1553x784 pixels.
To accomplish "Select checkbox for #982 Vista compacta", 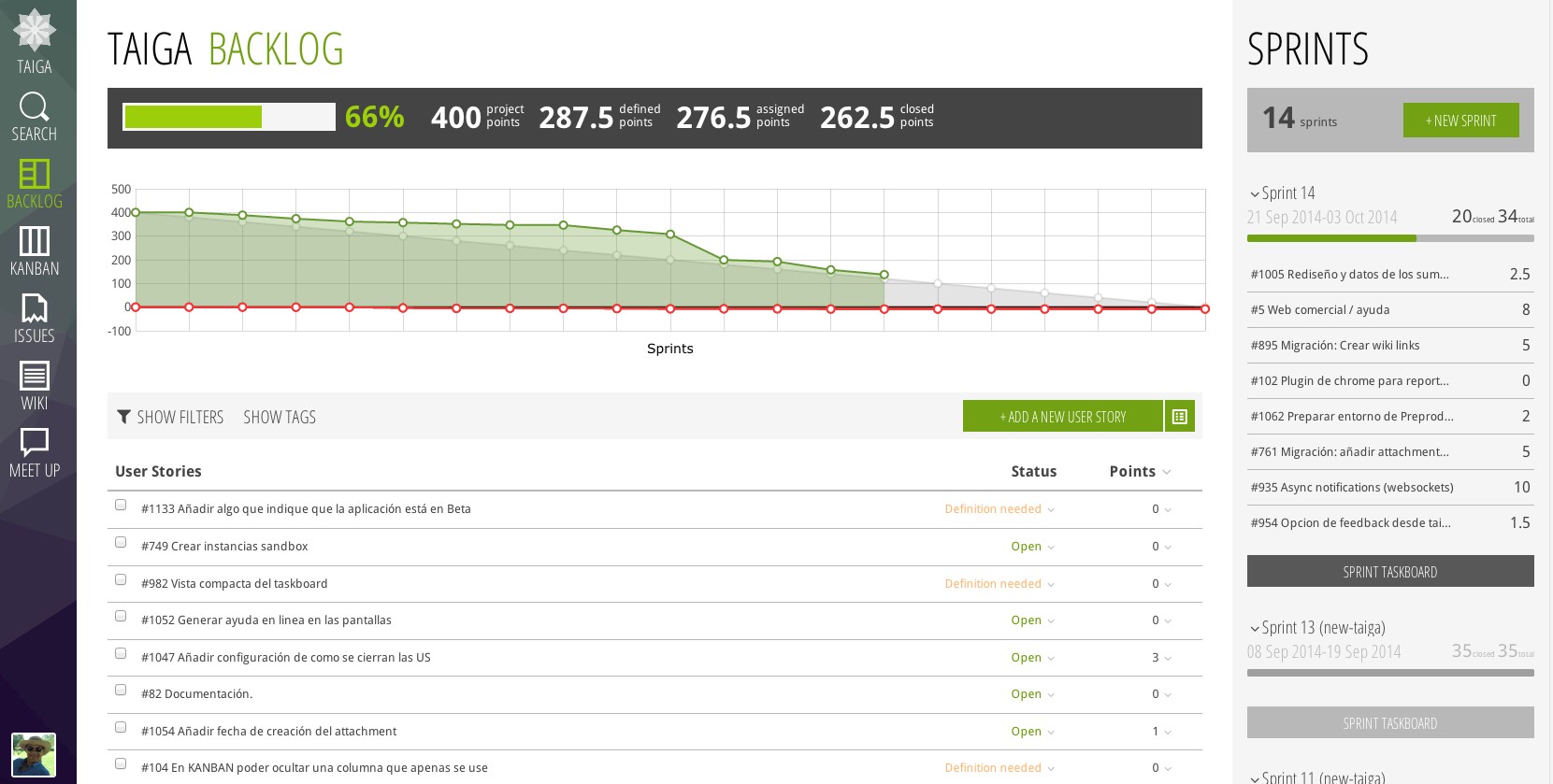I will click(121, 579).
